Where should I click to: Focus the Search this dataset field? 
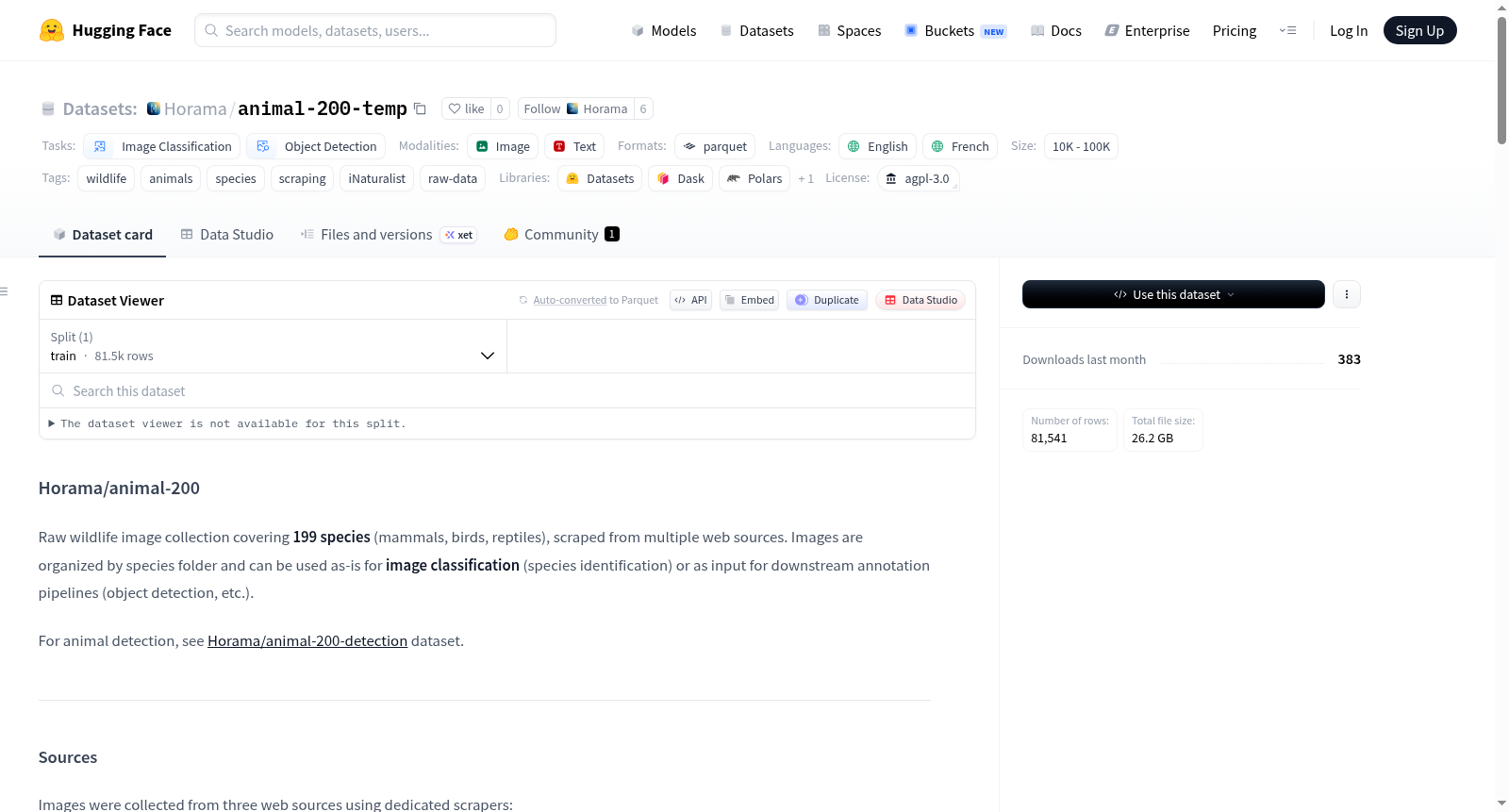[507, 390]
